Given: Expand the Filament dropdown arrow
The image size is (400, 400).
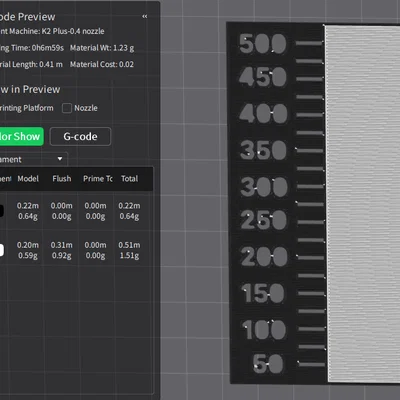Looking at the screenshot, I should (60, 159).
